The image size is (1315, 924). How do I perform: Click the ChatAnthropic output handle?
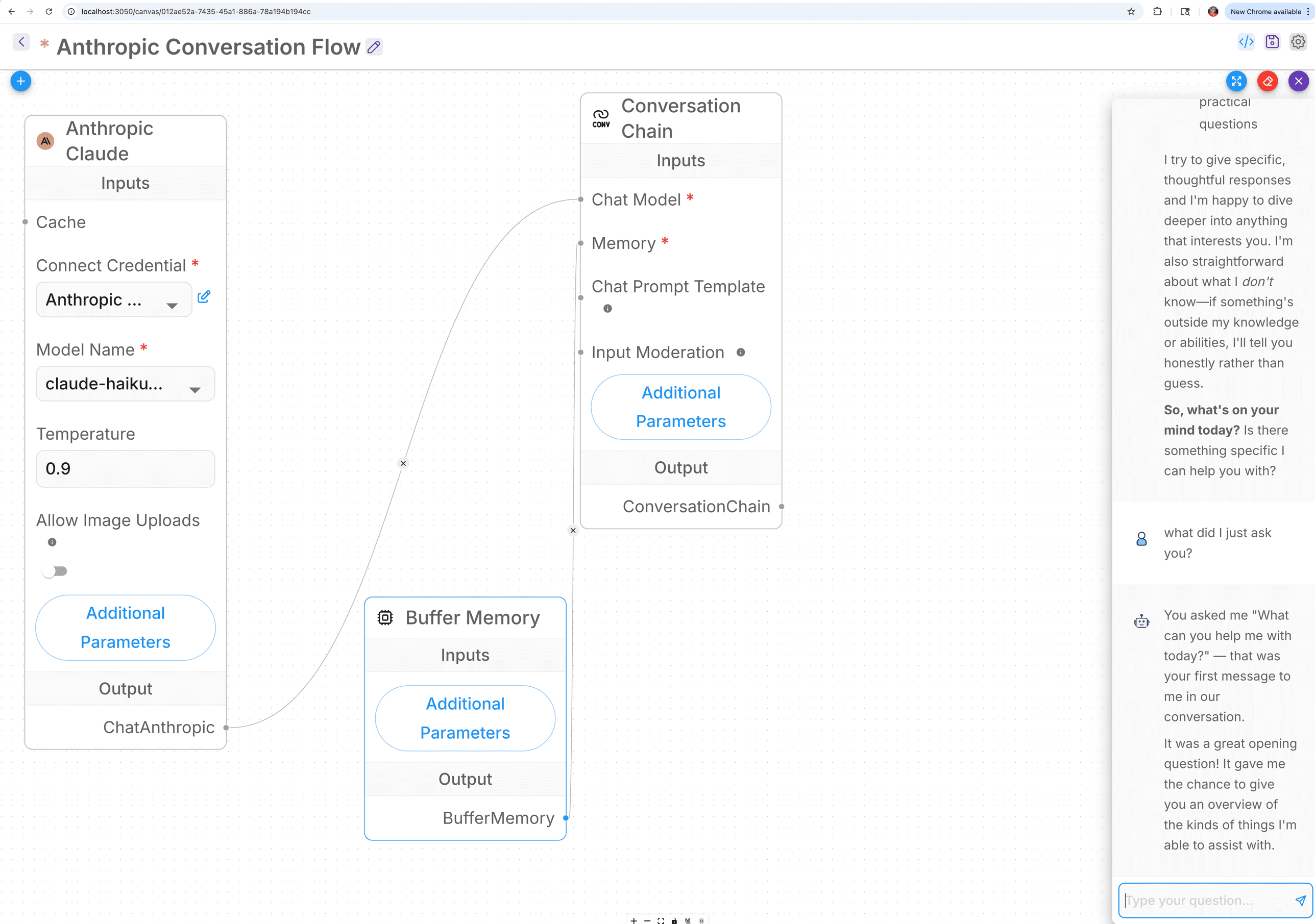tap(226, 728)
